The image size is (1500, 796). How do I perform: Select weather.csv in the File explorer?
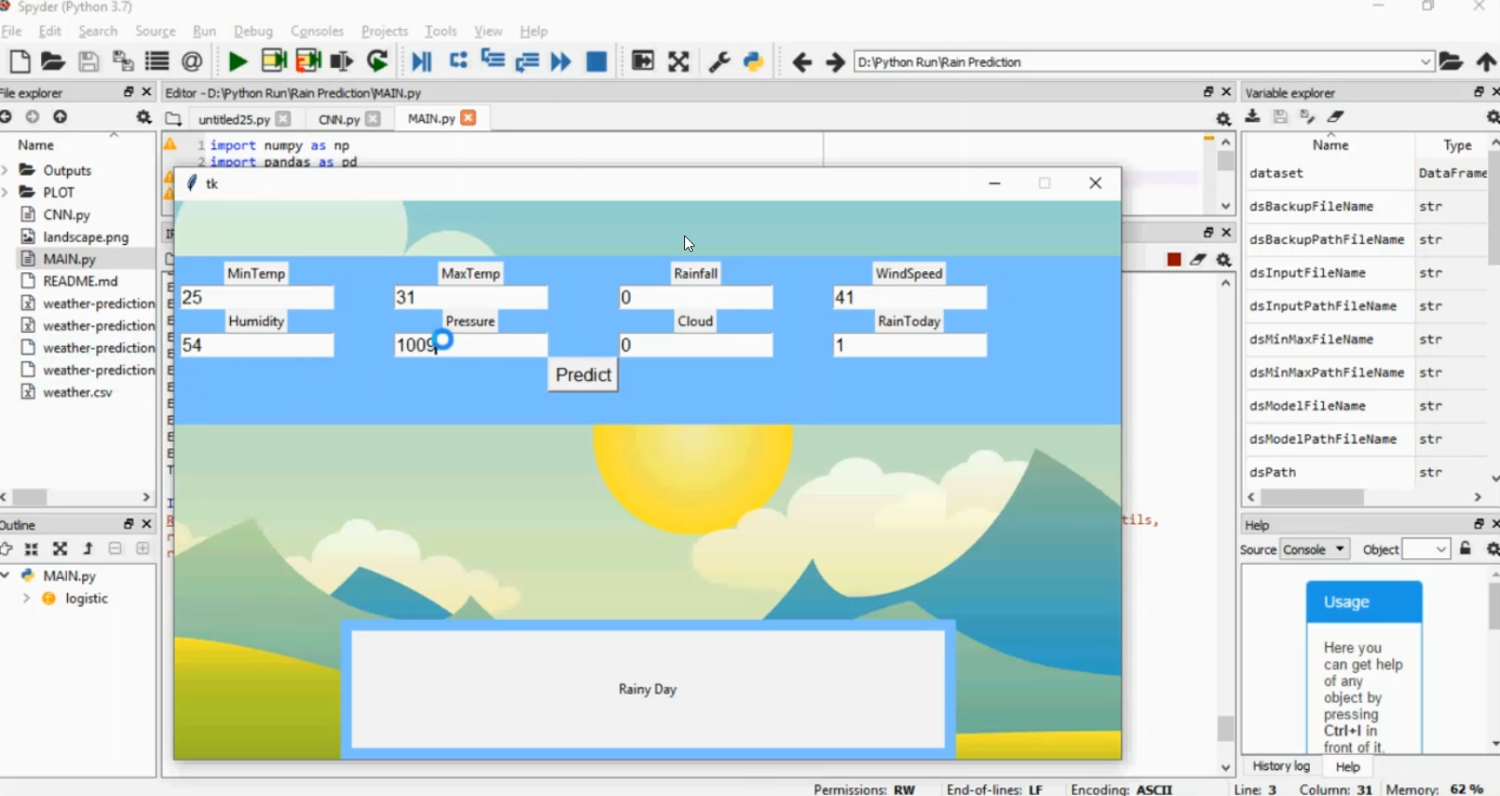pos(77,392)
